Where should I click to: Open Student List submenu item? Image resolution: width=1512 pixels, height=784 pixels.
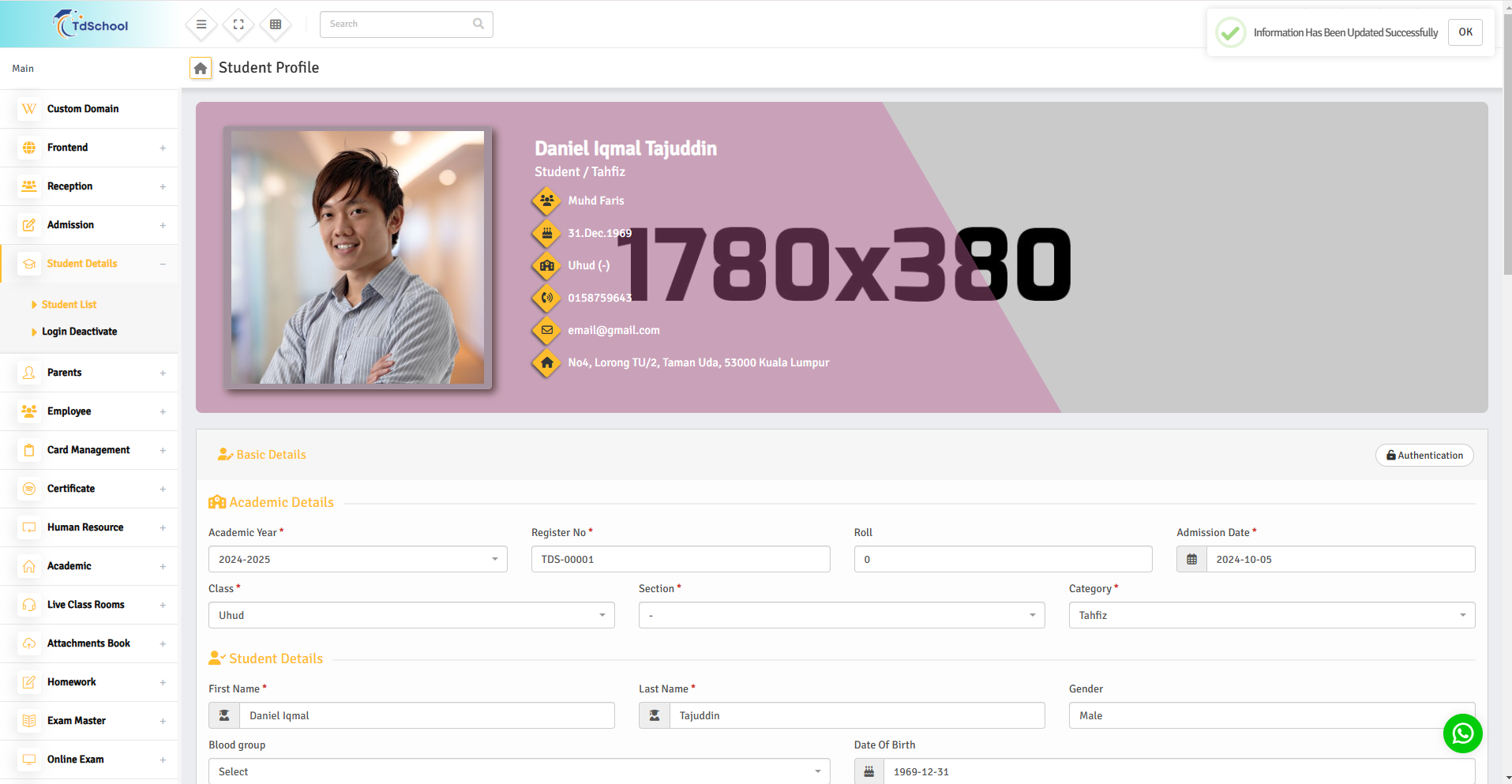69,305
